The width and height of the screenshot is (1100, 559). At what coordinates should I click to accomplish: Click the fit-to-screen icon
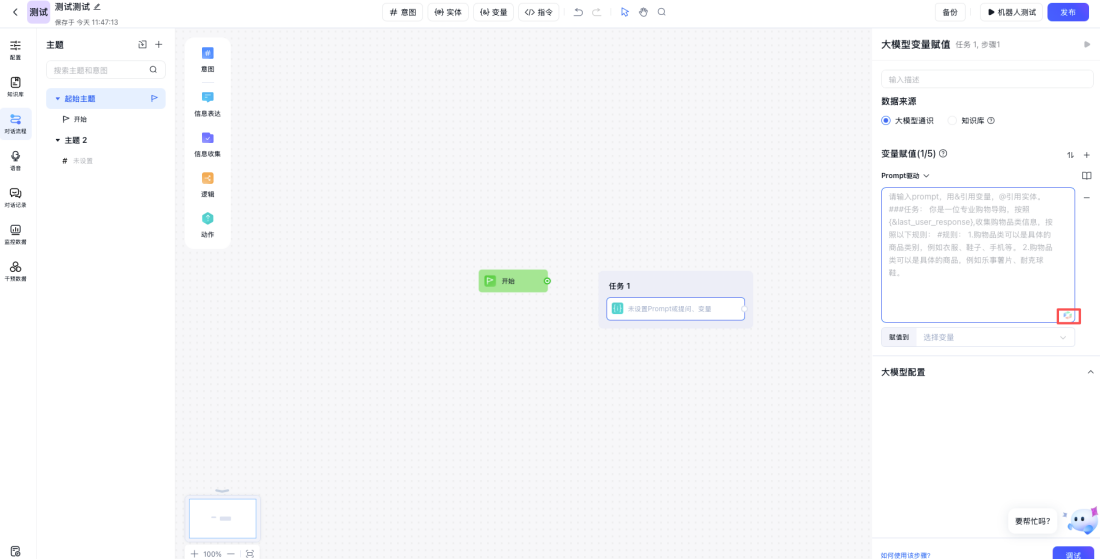coord(250,553)
